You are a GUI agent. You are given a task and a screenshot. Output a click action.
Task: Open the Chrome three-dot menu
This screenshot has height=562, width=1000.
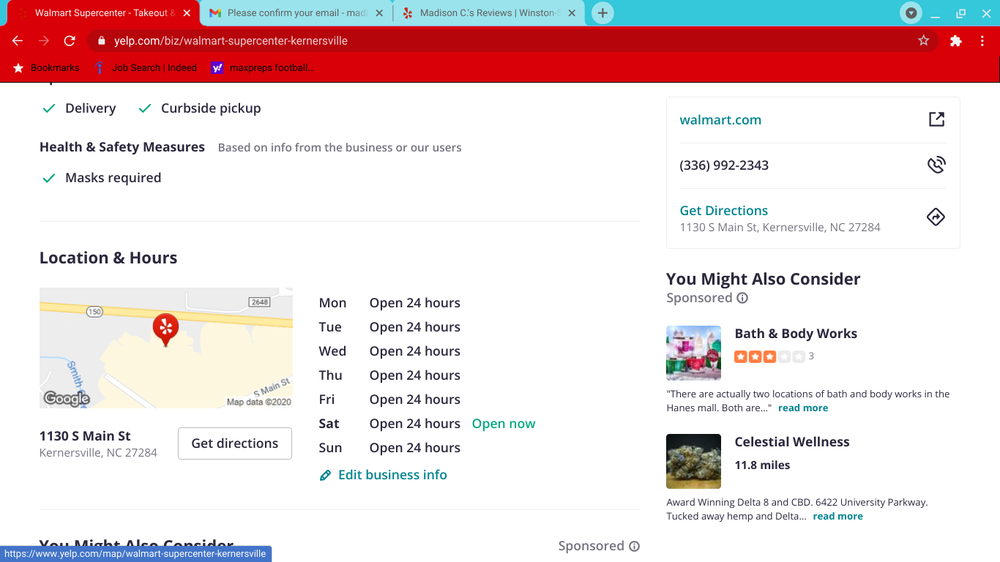click(x=983, y=41)
